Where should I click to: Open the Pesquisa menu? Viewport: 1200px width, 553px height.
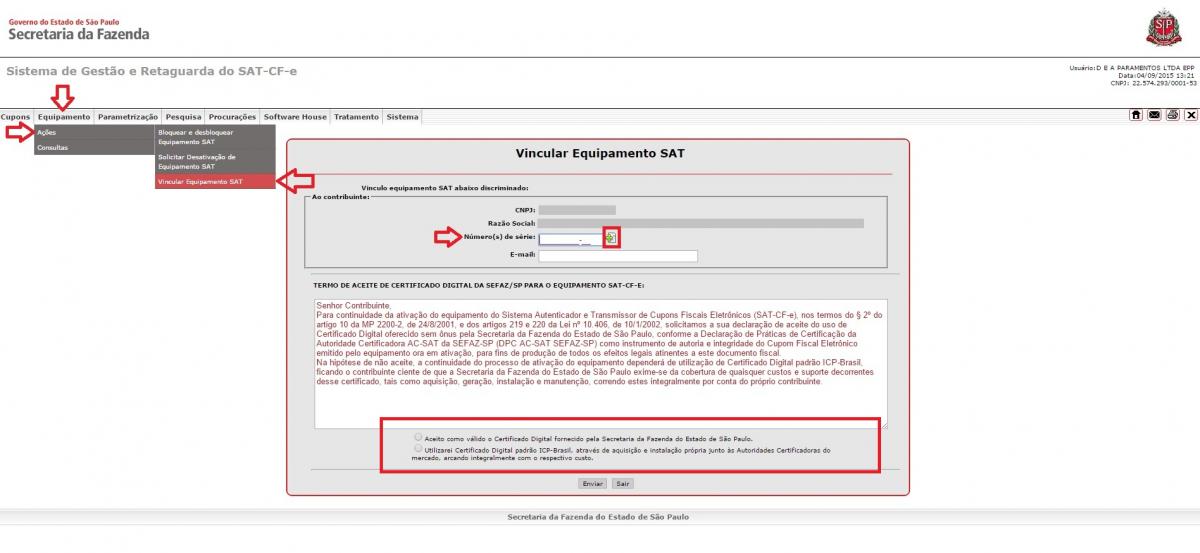(184, 117)
